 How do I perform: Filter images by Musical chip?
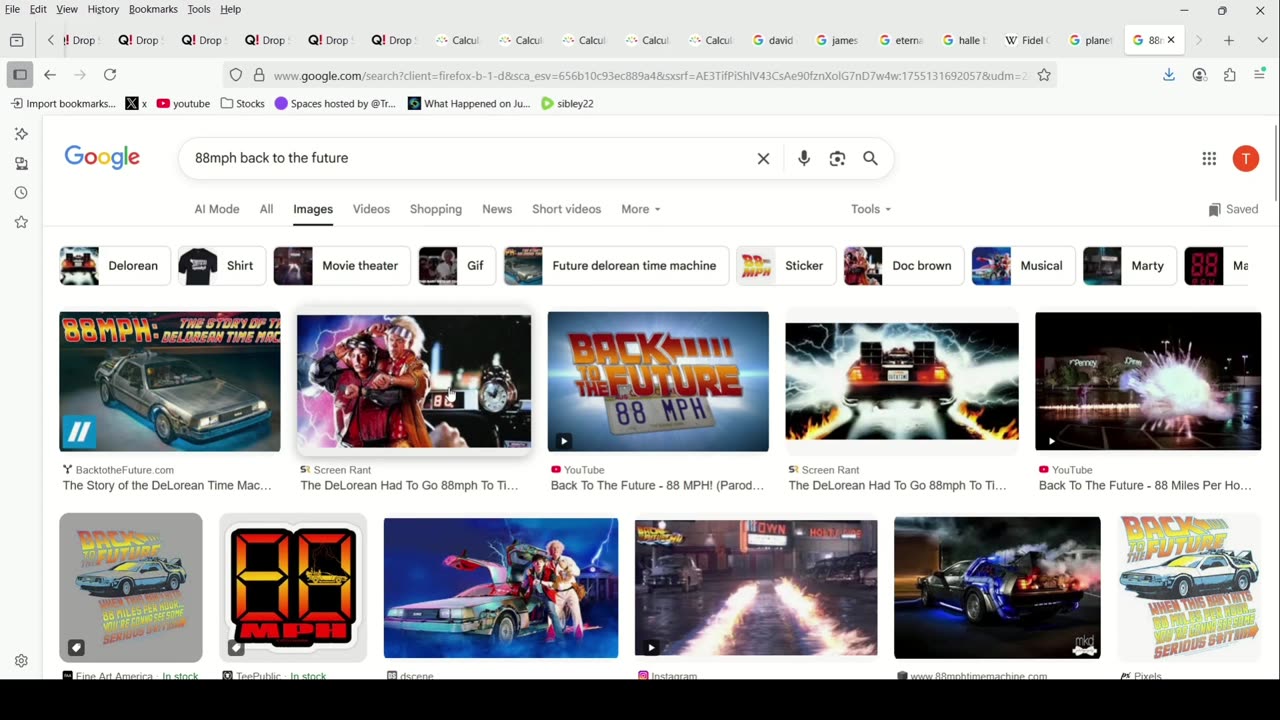tap(1023, 266)
